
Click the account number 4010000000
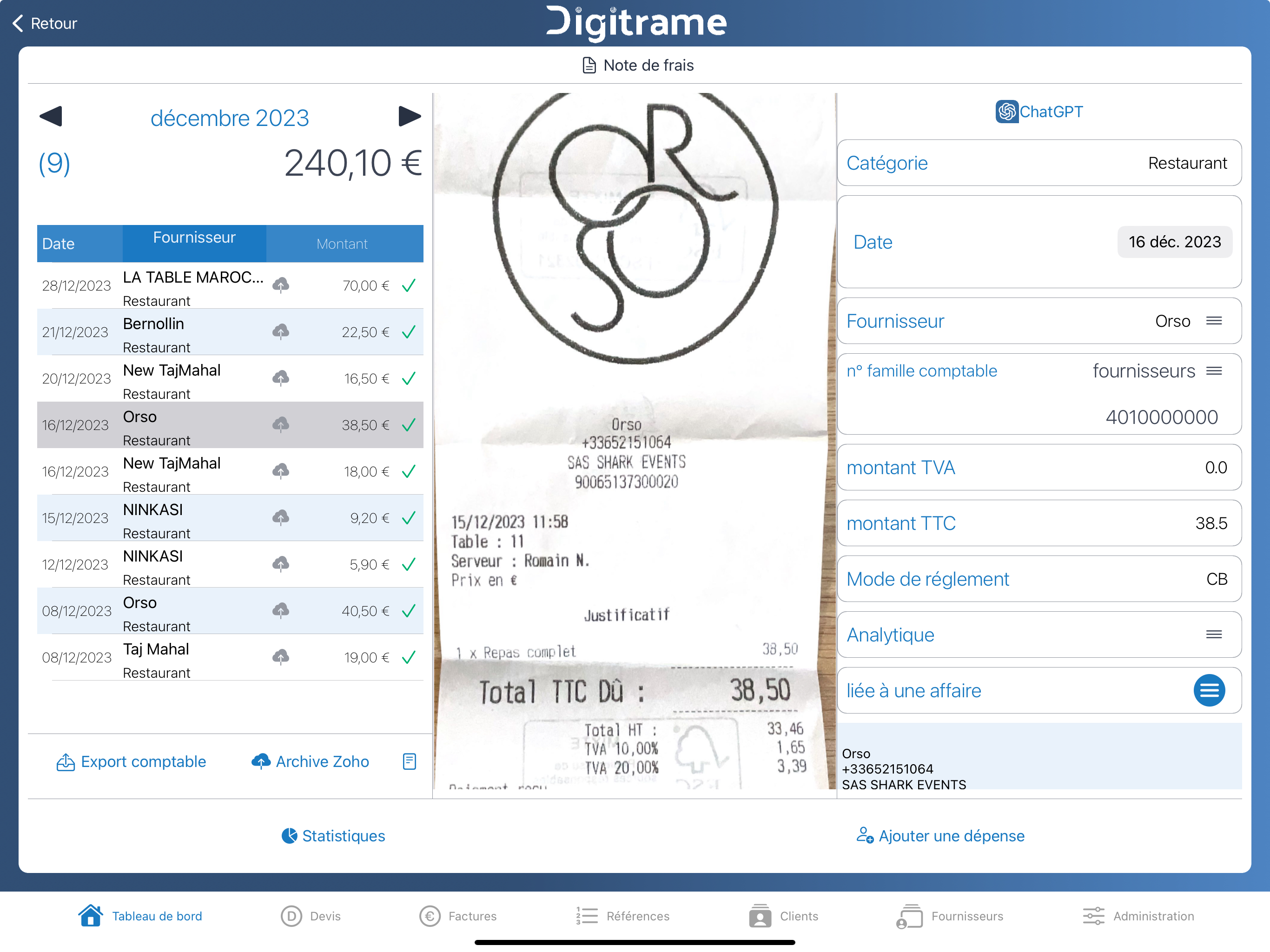(1162, 417)
